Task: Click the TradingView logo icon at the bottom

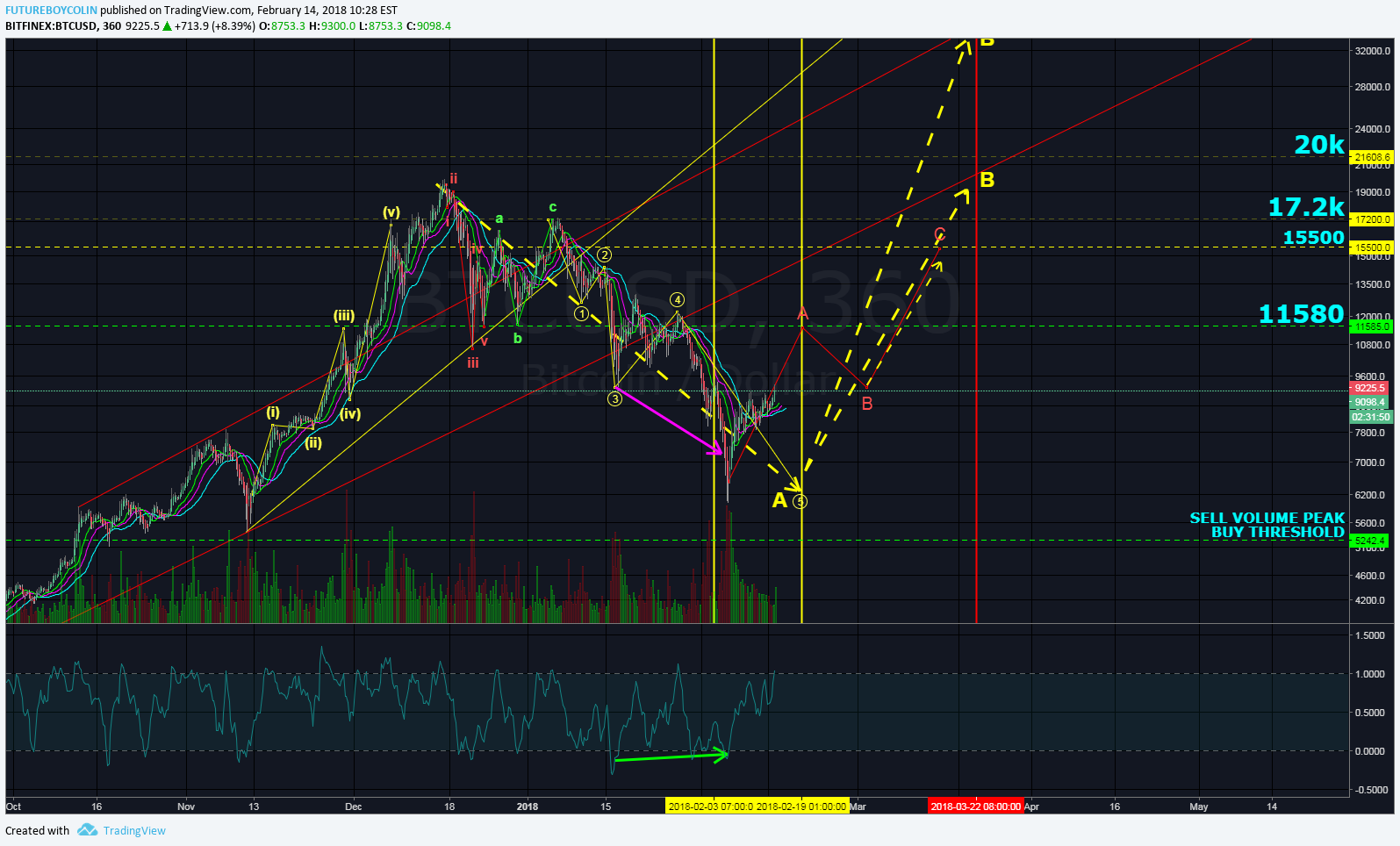Action: click(87, 830)
